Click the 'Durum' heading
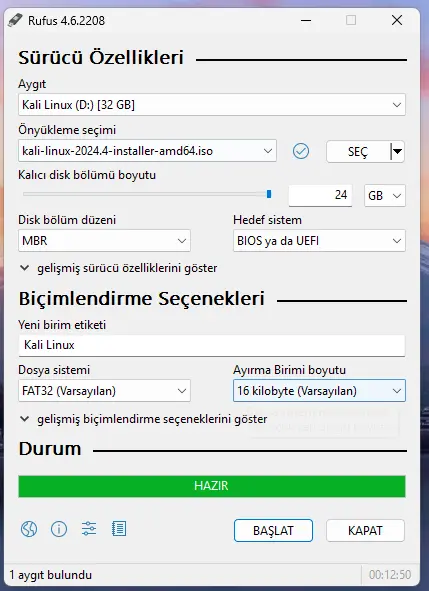Viewport: 429px width, 591px height. click(x=50, y=449)
